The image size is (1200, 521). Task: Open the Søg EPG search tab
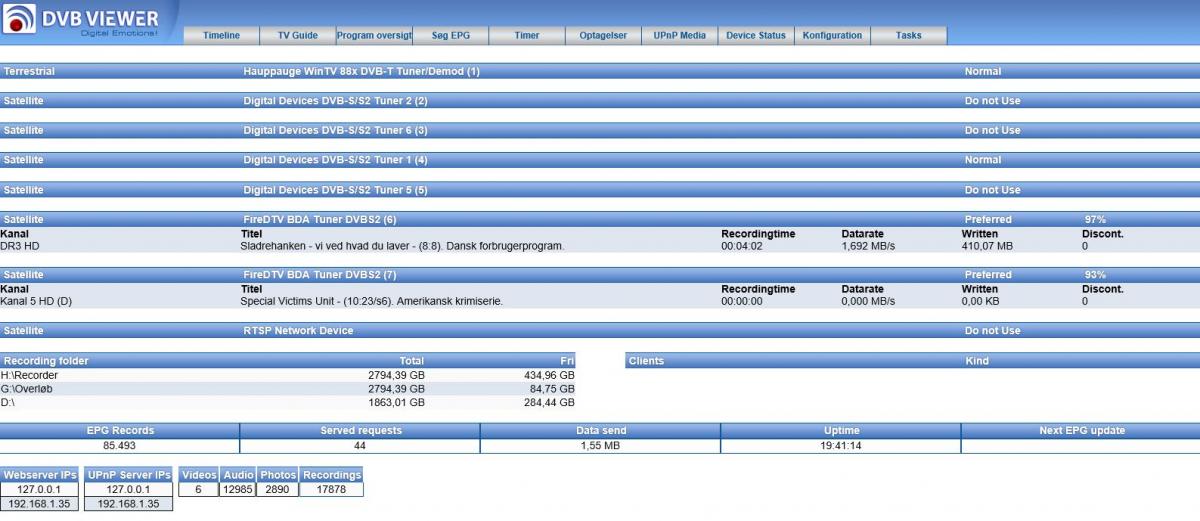click(x=450, y=35)
